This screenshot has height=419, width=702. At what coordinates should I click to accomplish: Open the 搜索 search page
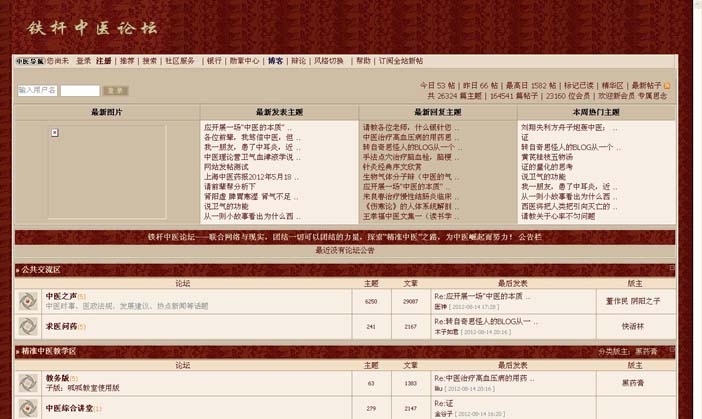click(150, 61)
